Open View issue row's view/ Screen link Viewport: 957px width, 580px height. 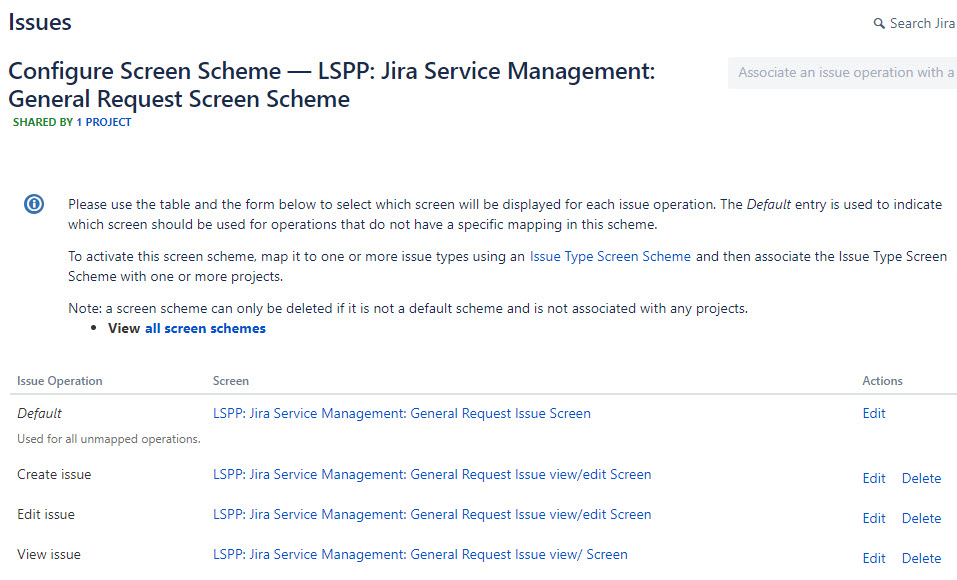coord(420,554)
